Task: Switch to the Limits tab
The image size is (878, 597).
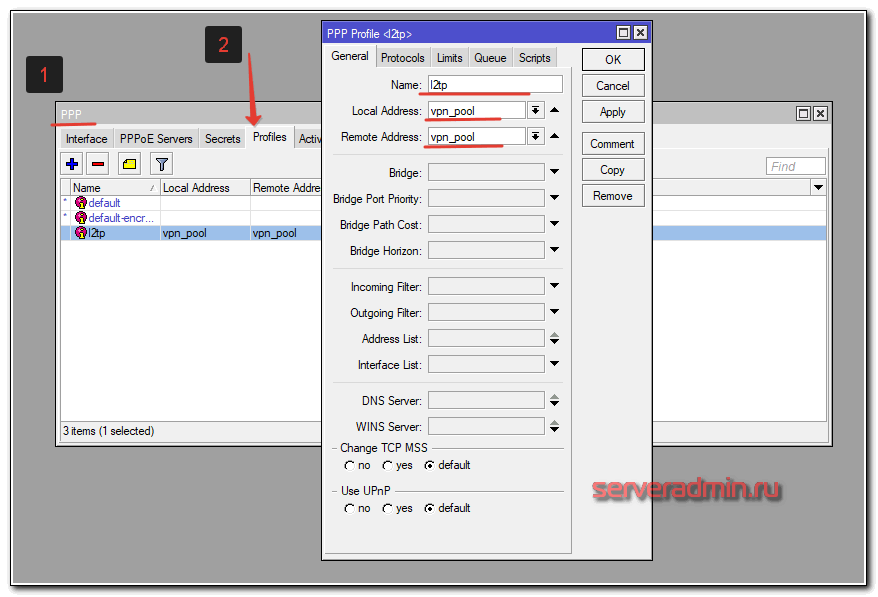Action: coord(450,58)
